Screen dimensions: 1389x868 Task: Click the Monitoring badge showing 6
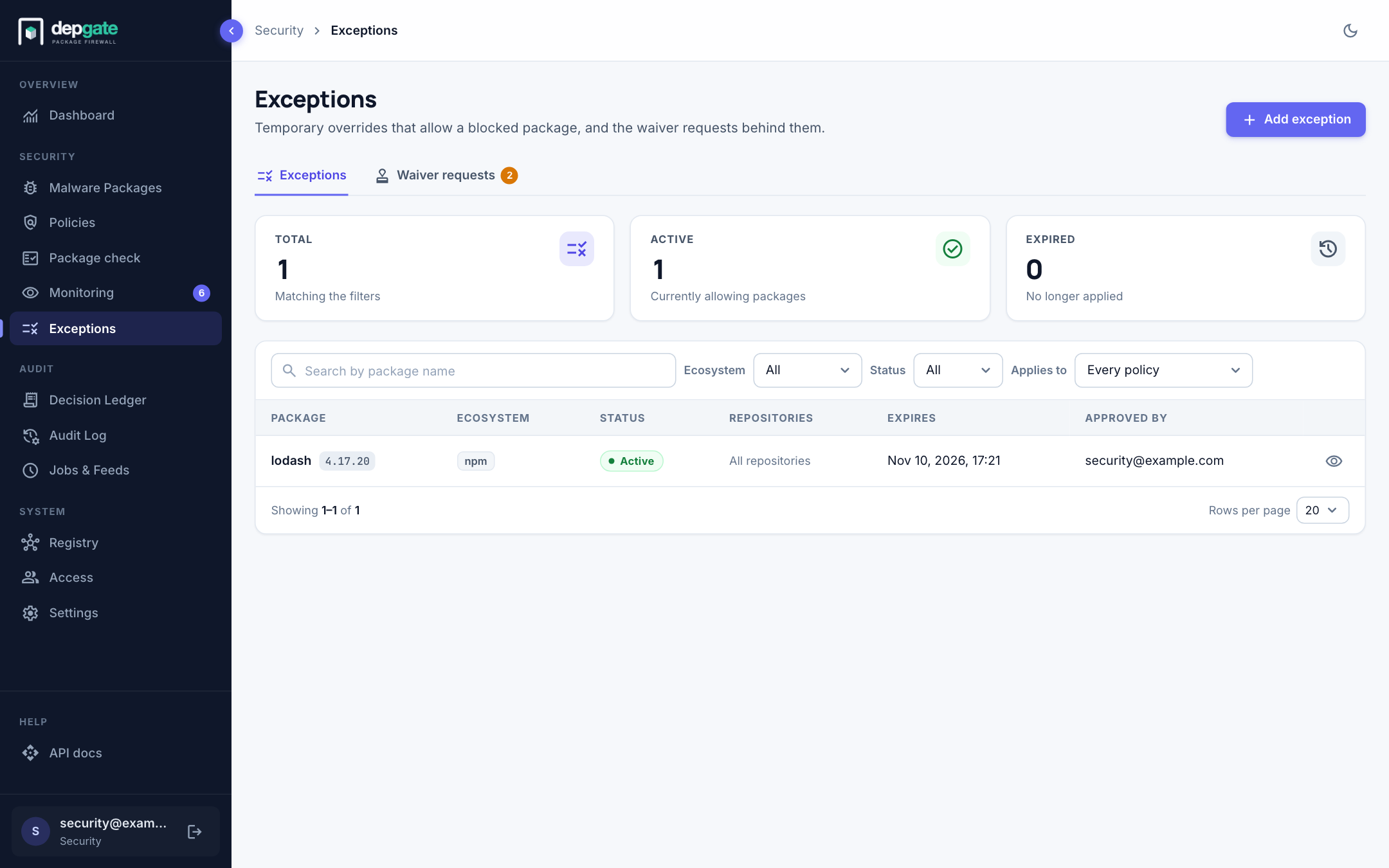201,293
